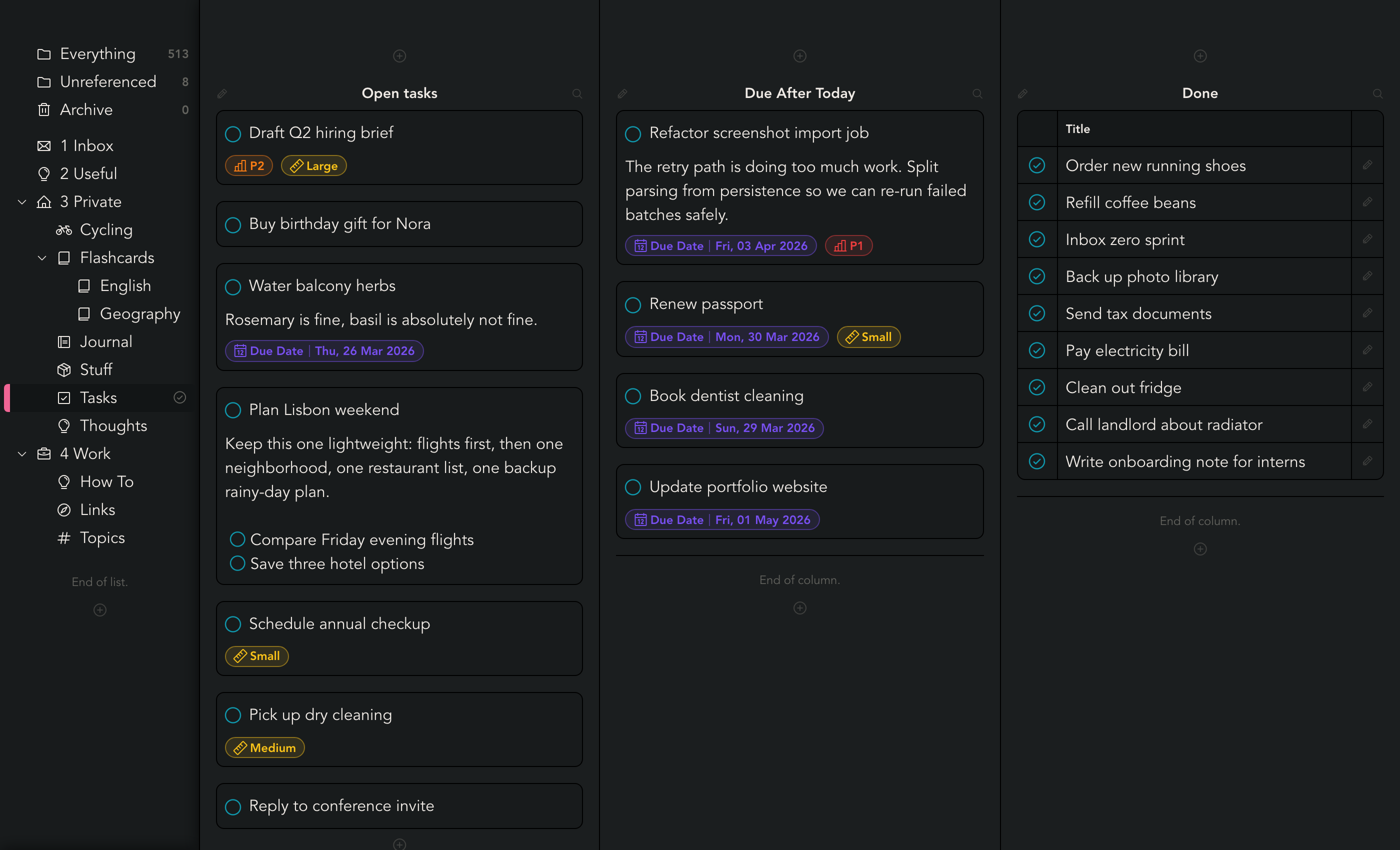1400x850 pixels.
Task: Click the P2 priority badge on Draft Q2 hiring brief
Action: click(248, 165)
